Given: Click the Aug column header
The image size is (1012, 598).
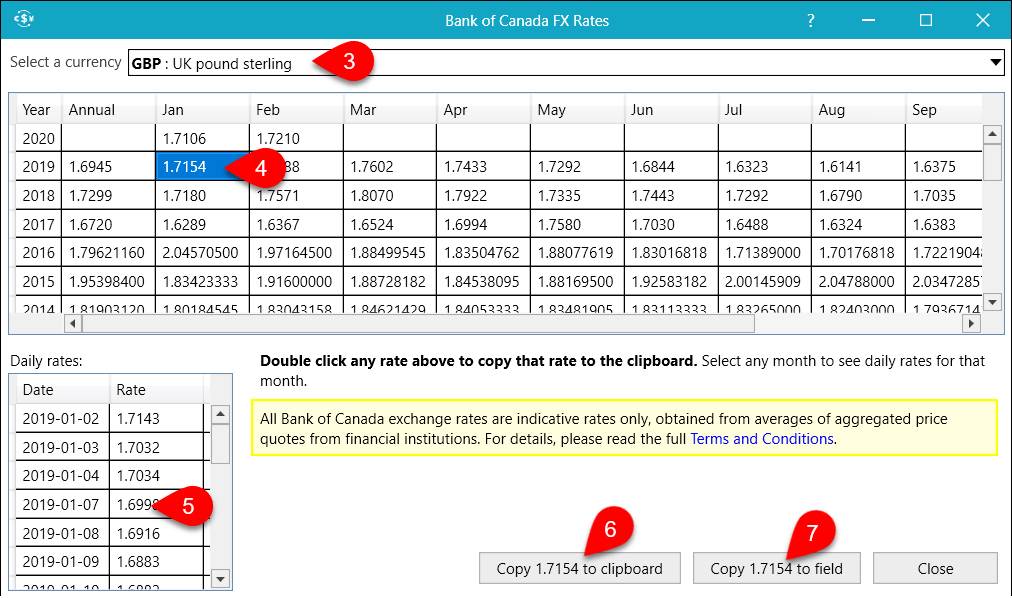Looking at the screenshot, I should [x=858, y=110].
